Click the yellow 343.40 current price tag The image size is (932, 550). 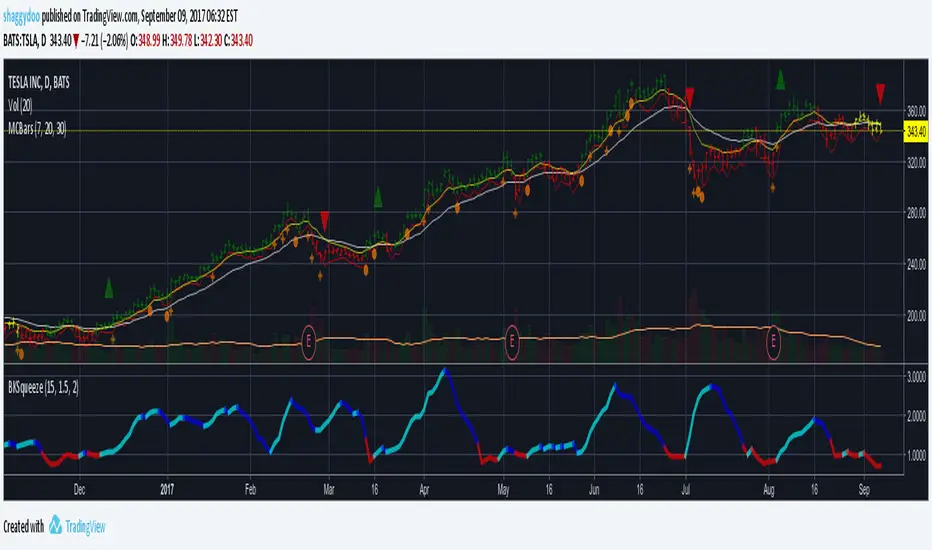(915, 131)
